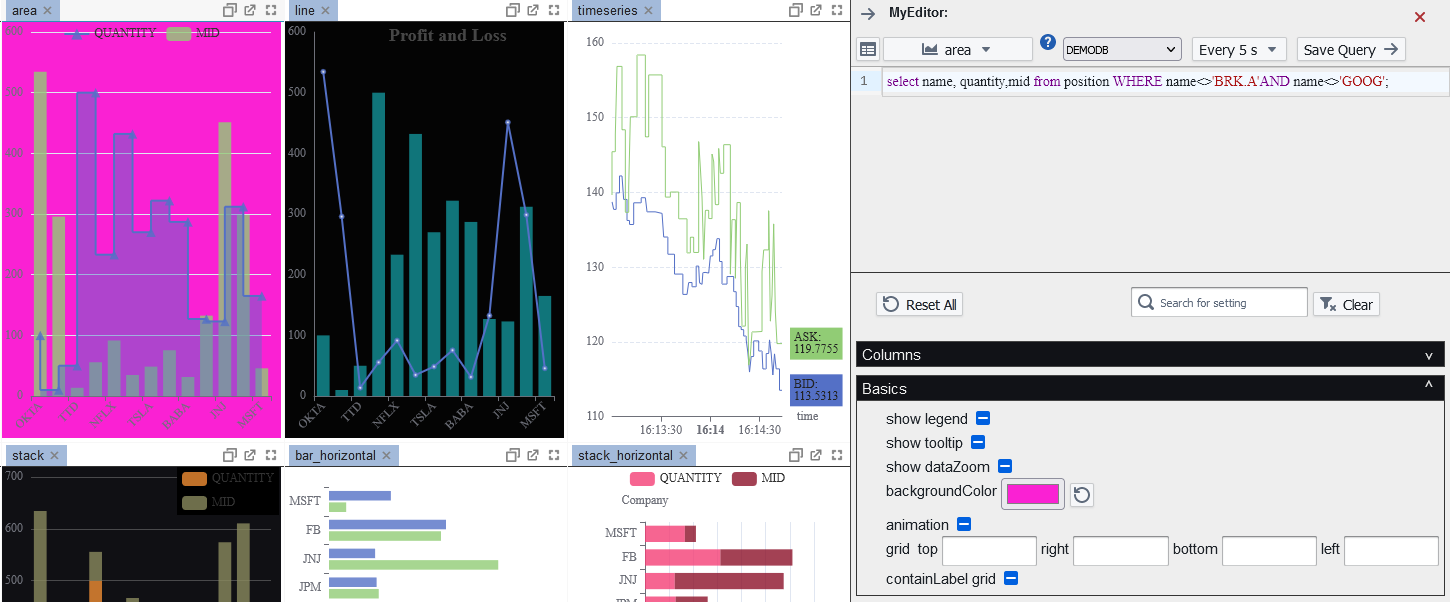Screen dimensions: 1450x602
Task: Click the duplicate-windows icon of the stack panel
Action: pos(229,455)
